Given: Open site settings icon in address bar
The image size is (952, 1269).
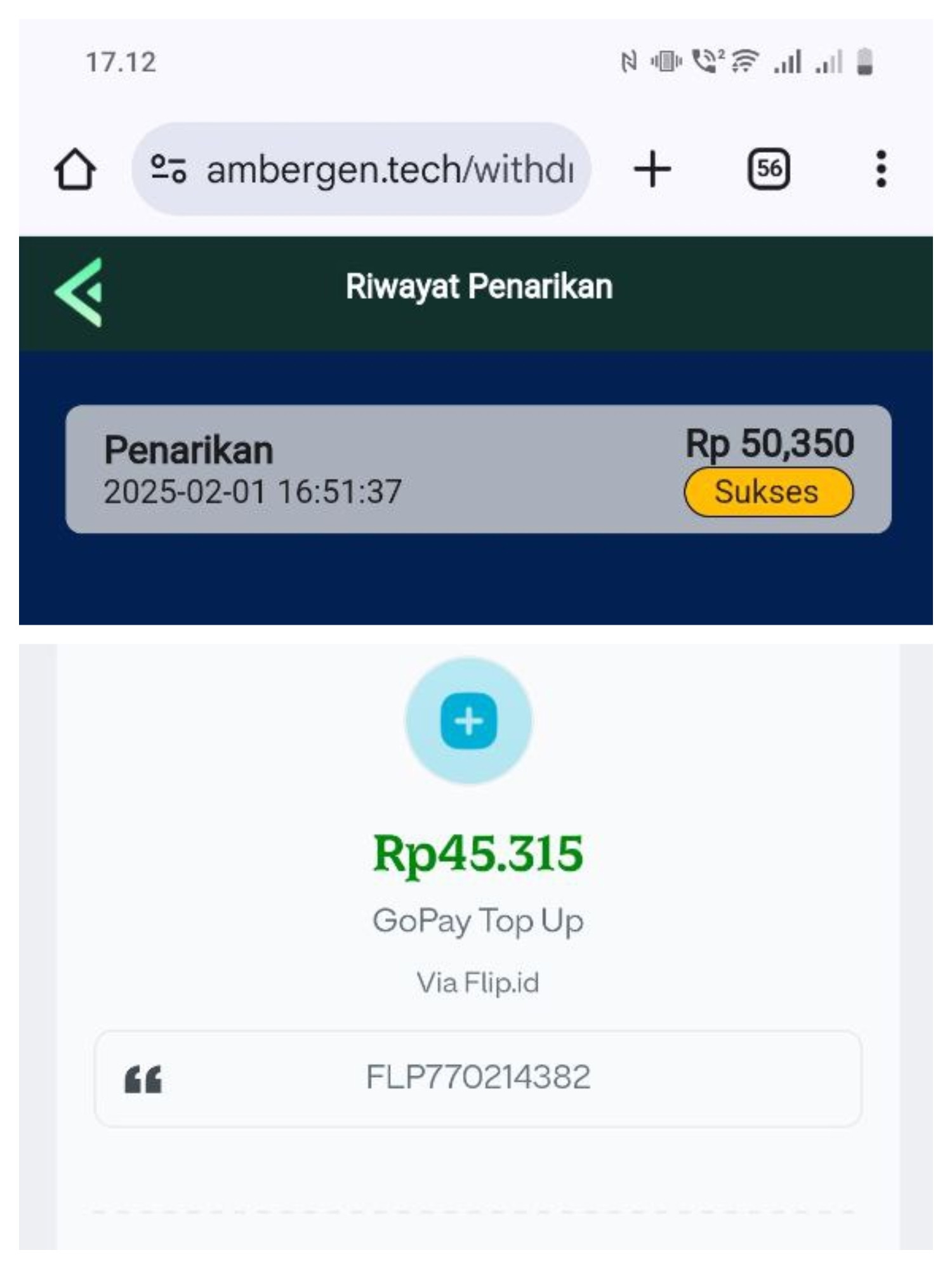Looking at the screenshot, I should [168, 169].
